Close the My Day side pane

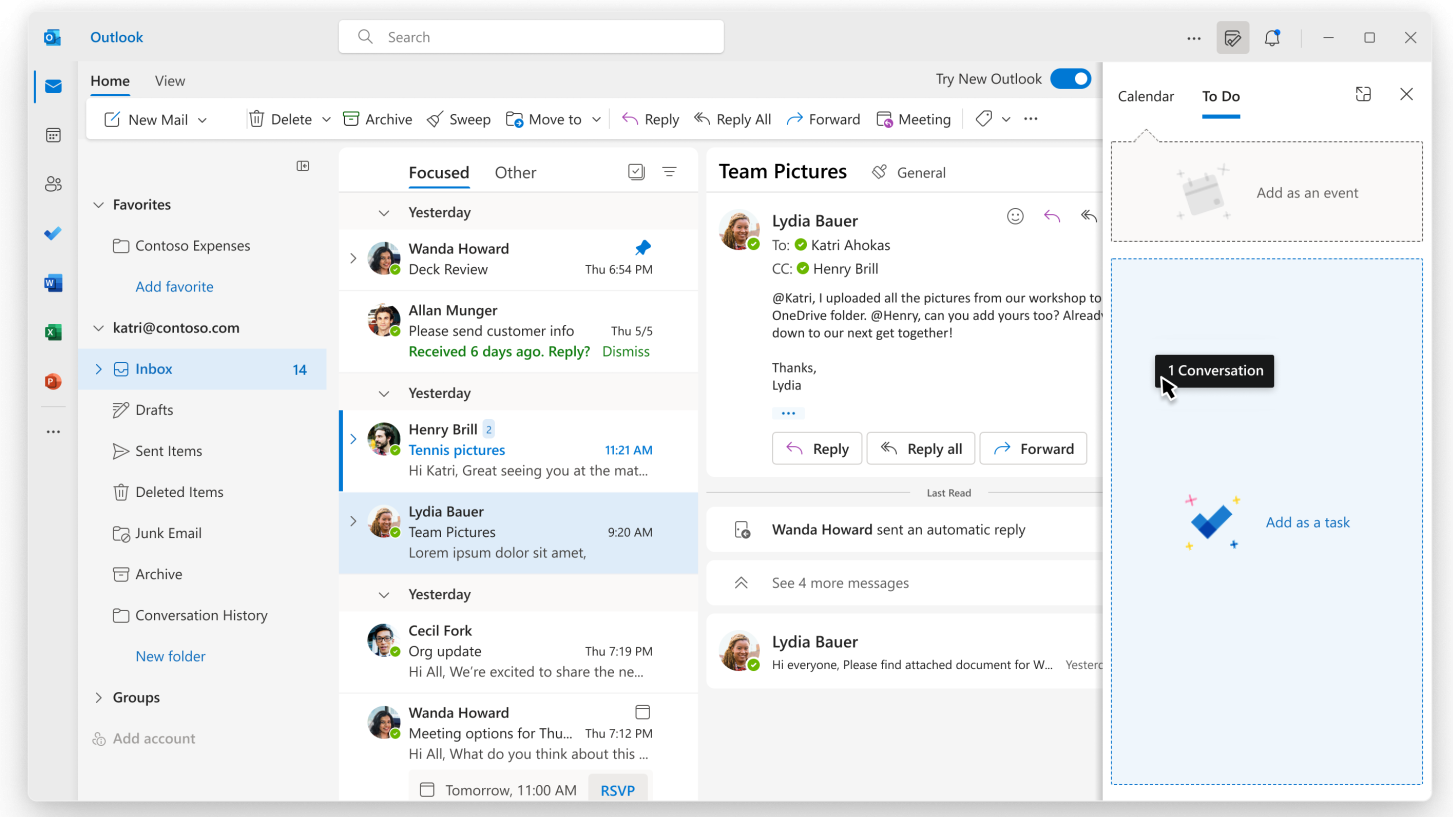pos(1407,94)
